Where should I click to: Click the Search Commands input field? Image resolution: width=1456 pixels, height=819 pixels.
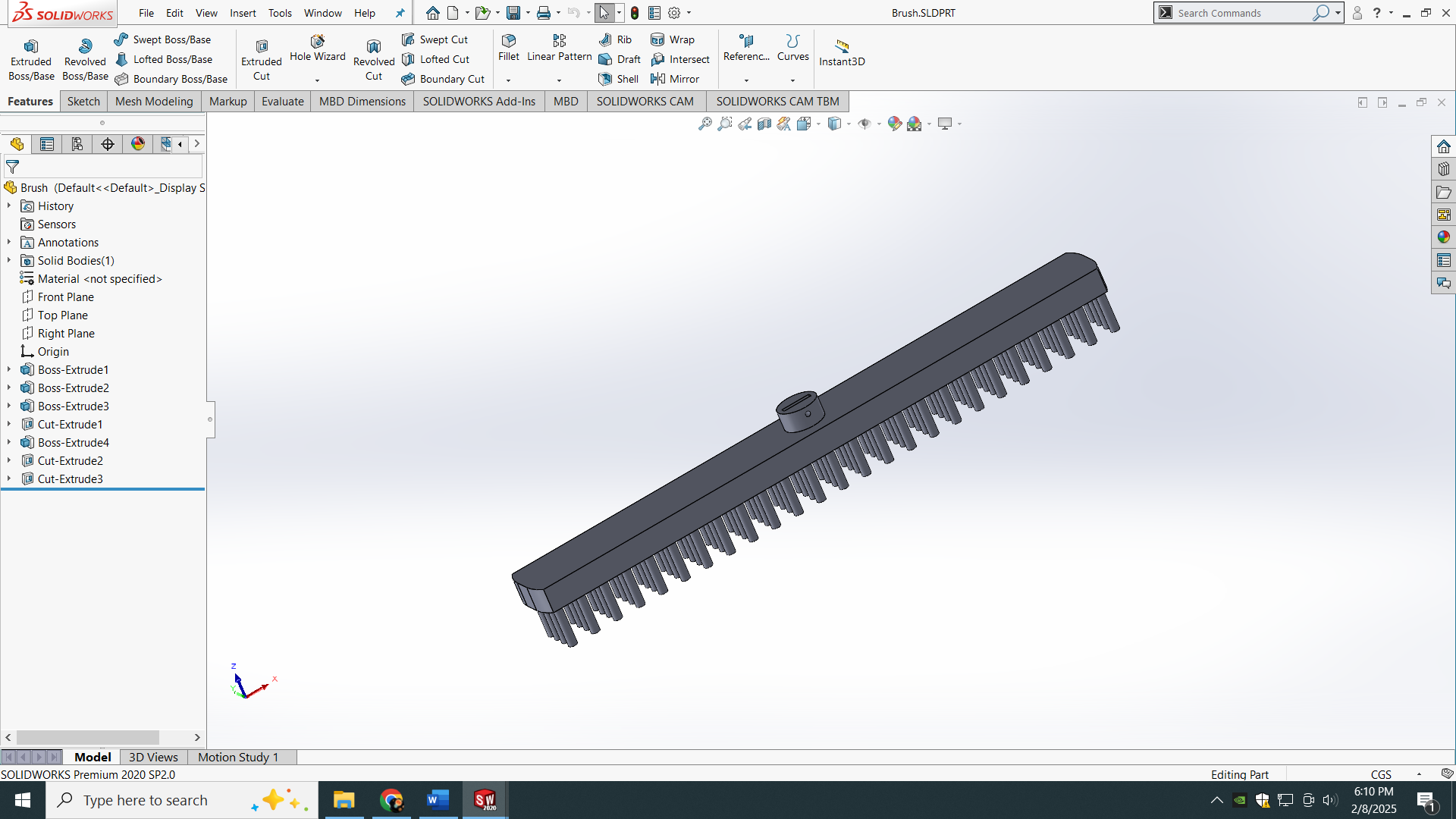1244,13
